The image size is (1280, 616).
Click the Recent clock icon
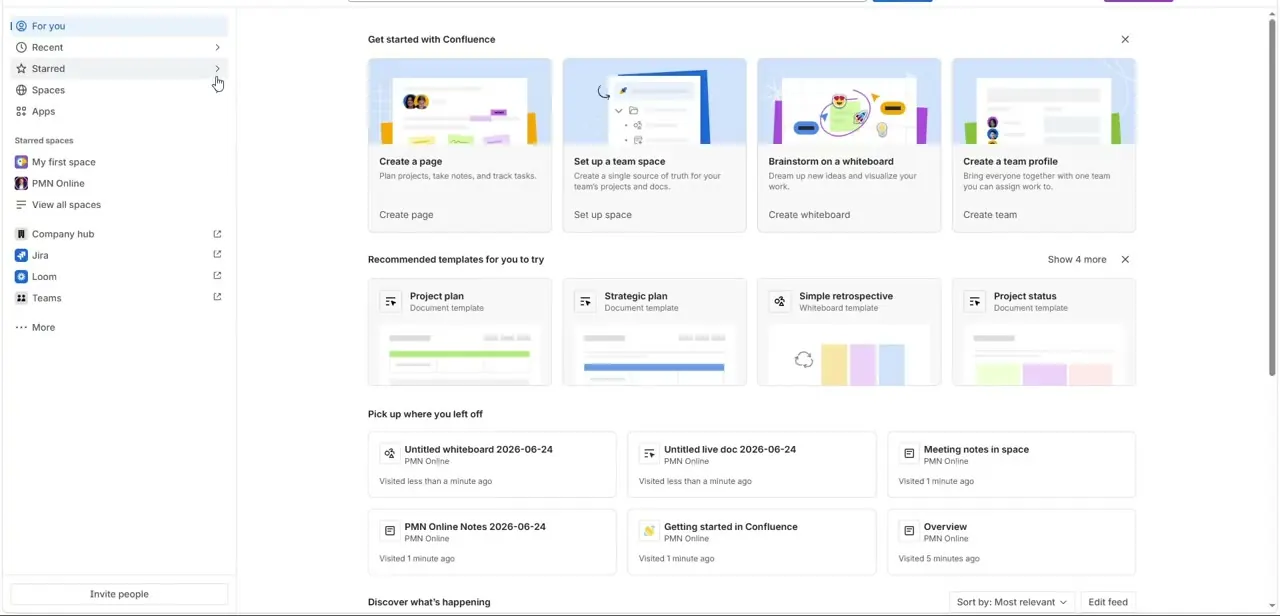tap(21, 47)
